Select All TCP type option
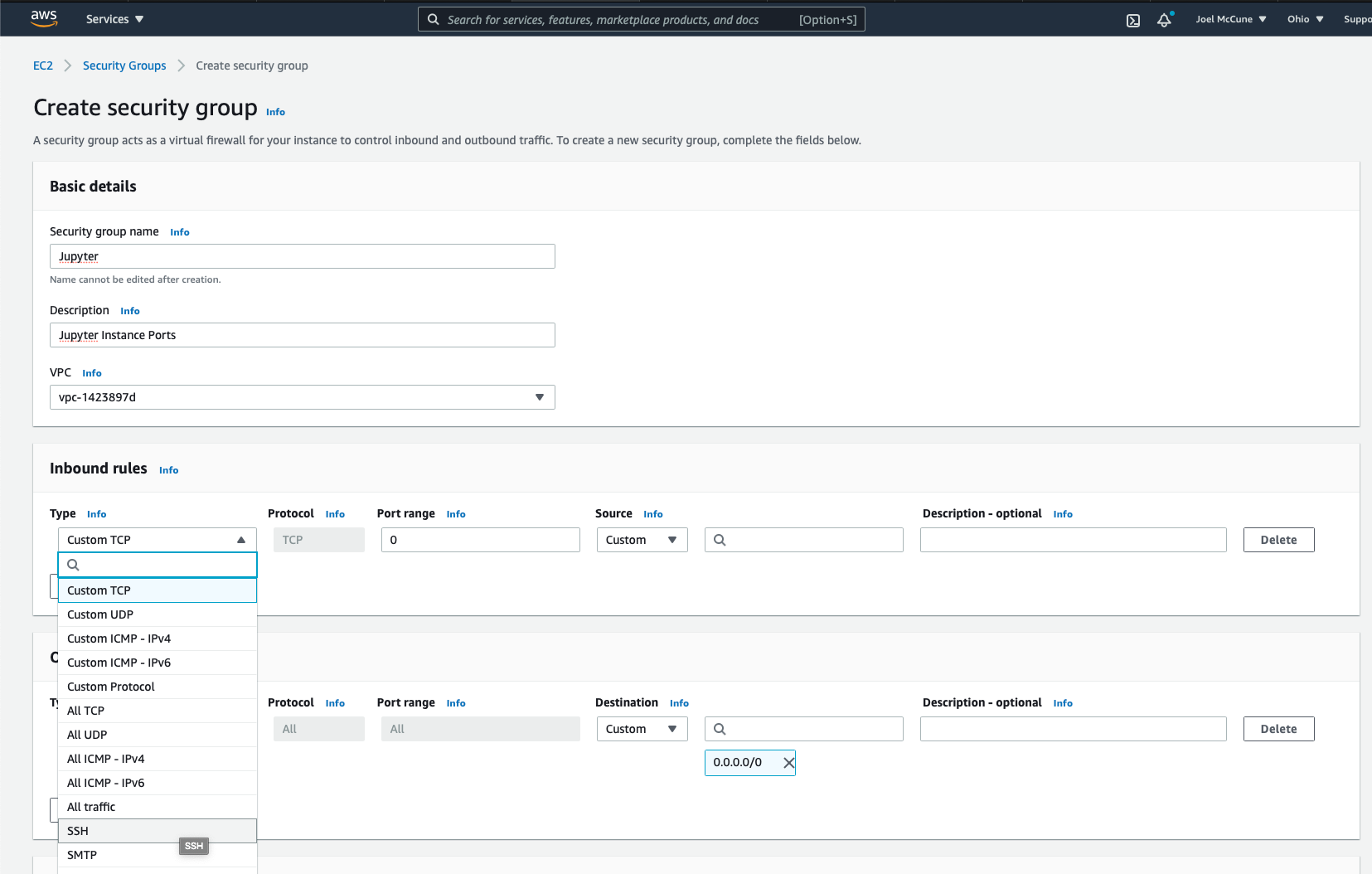Image resolution: width=1372 pixels, height=874 pixels. tap(158, 711)
